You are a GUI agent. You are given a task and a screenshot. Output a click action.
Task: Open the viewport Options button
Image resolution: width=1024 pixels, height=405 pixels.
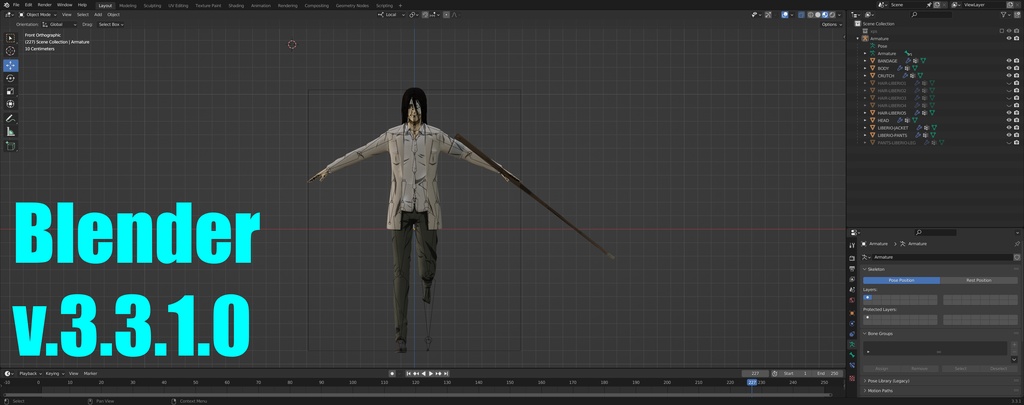click(x=831, y=24)
